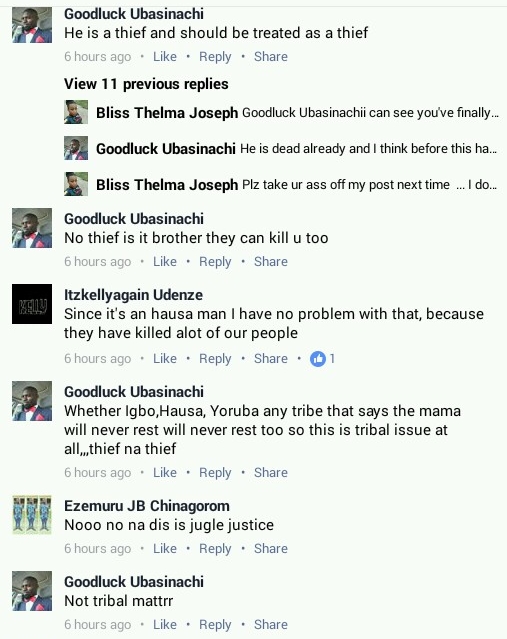
Task: Like the 'He is a thief' comment
Action: click(x=165, y=56)
